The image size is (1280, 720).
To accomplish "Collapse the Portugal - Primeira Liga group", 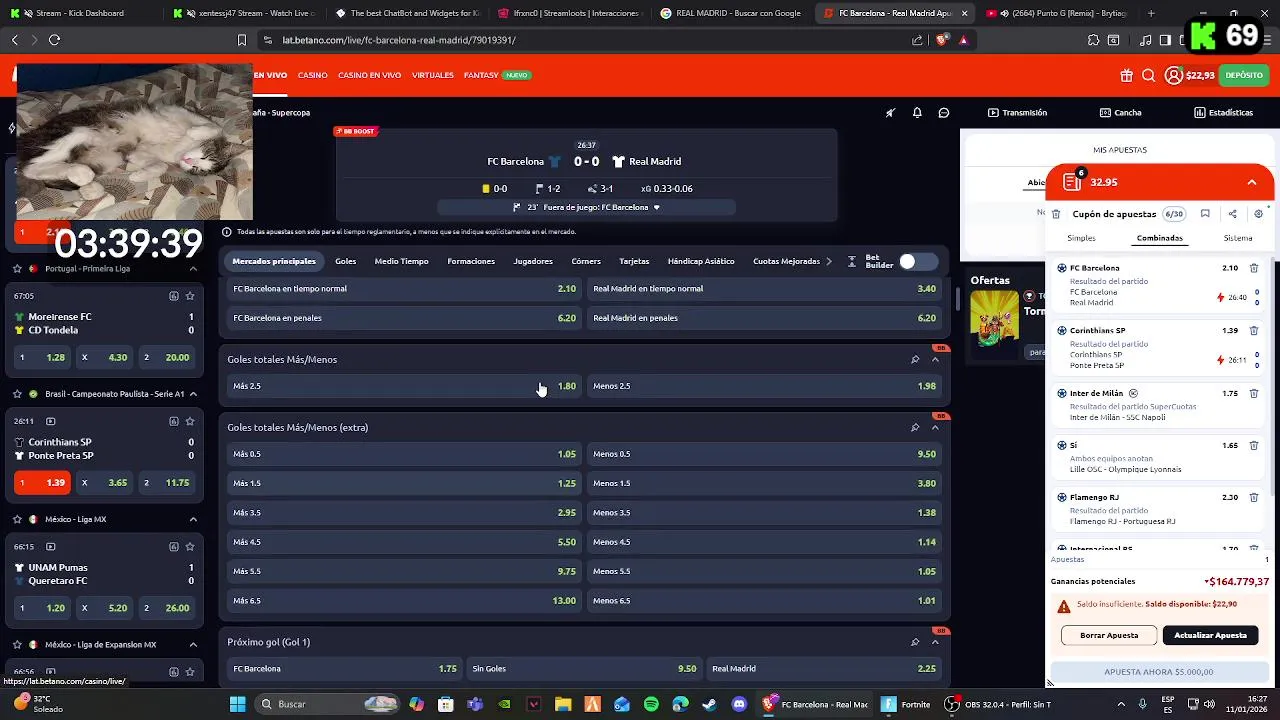I will click(x=193, y=268).
